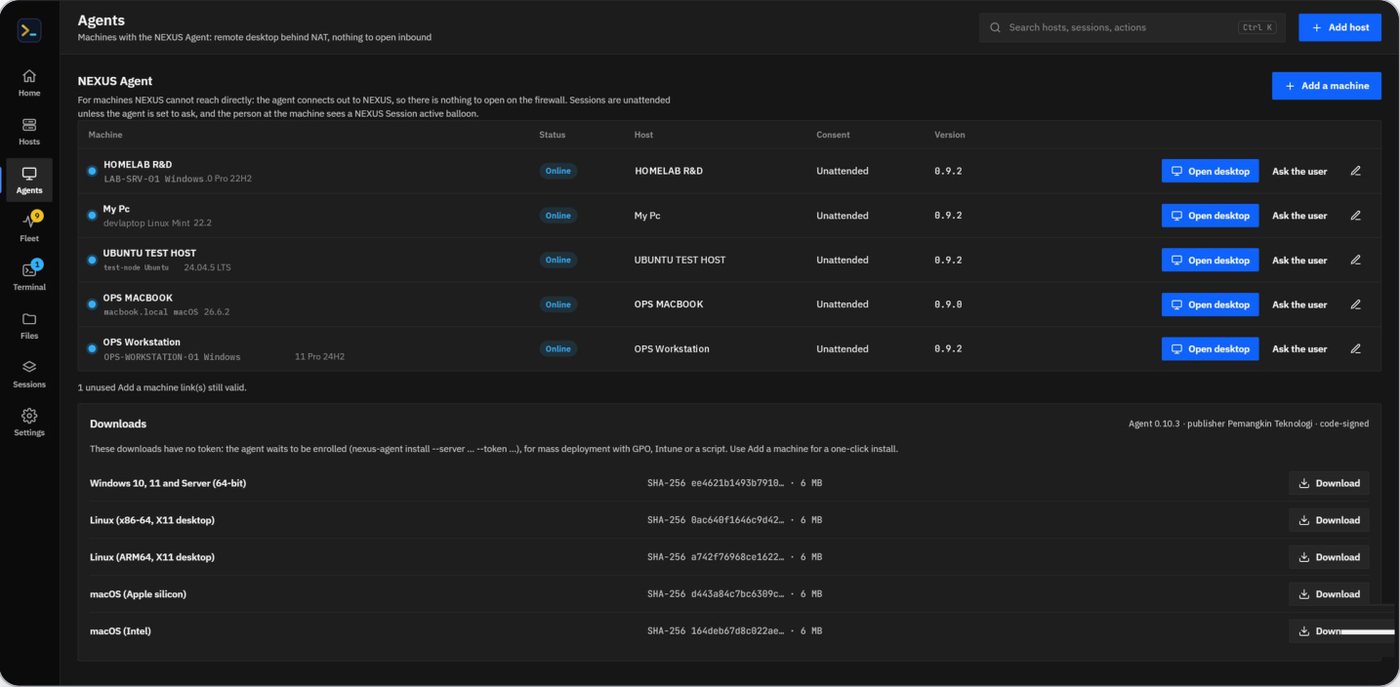The width and height of the screenshot is (1400, 687).
Task: Open Settings gear in sidebar
Action: point(29,415)
